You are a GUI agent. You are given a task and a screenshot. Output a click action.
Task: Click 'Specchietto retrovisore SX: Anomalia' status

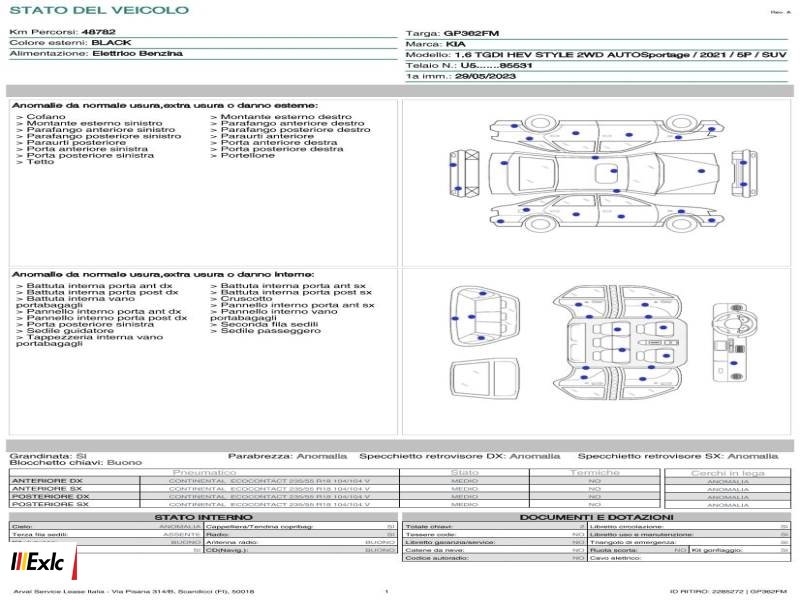point(678,456)
